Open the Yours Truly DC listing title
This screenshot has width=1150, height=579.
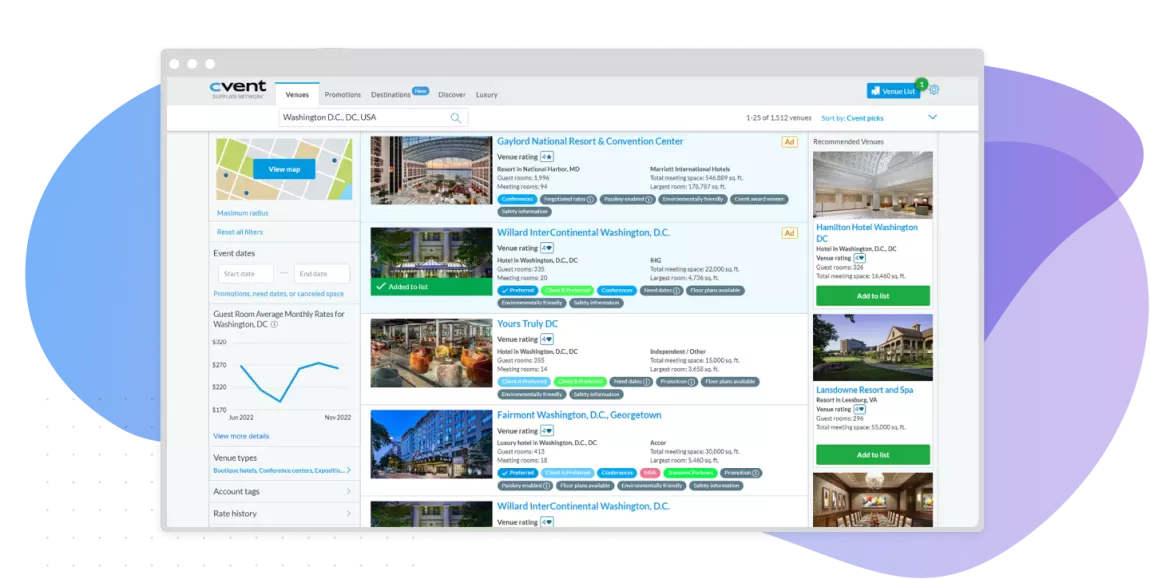tap(527, 324)
